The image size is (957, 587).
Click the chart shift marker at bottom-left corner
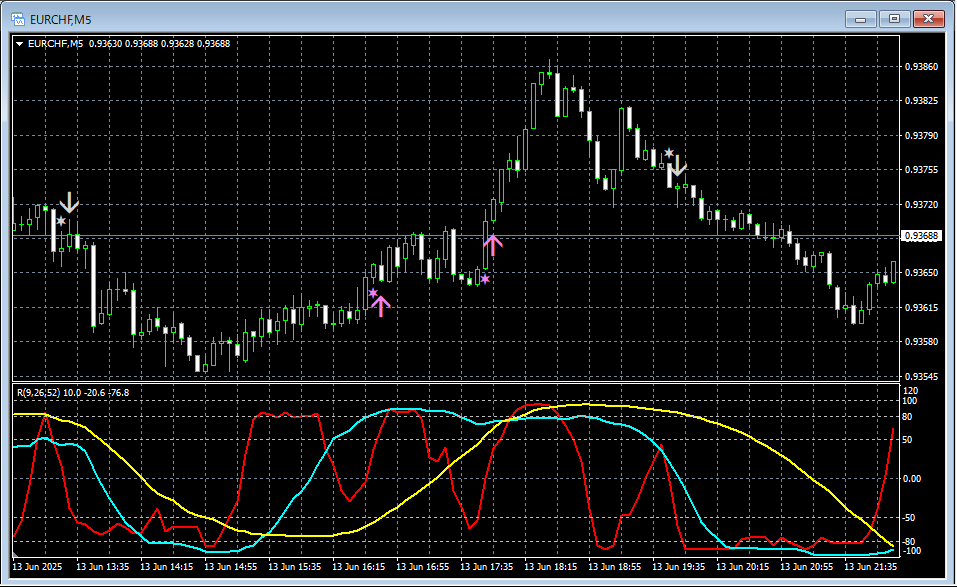coord(15,556)
